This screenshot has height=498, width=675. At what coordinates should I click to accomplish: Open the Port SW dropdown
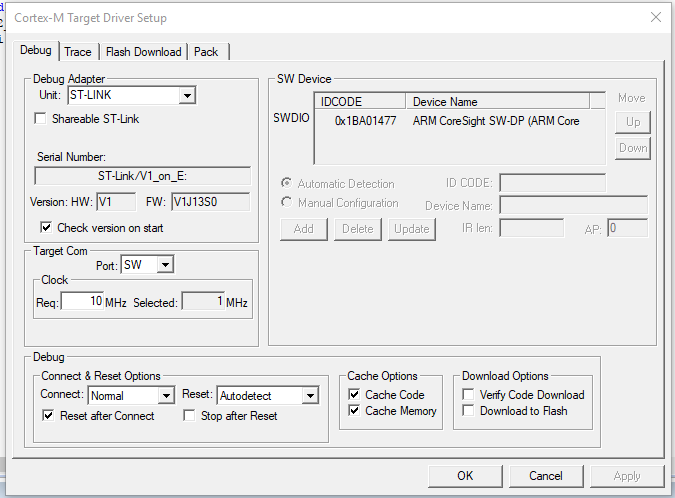click(165, 265)
